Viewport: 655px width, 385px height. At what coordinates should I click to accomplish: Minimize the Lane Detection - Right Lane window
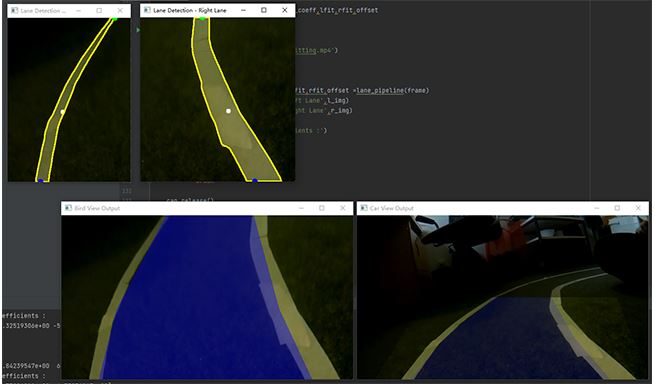(x=244, y=10)
